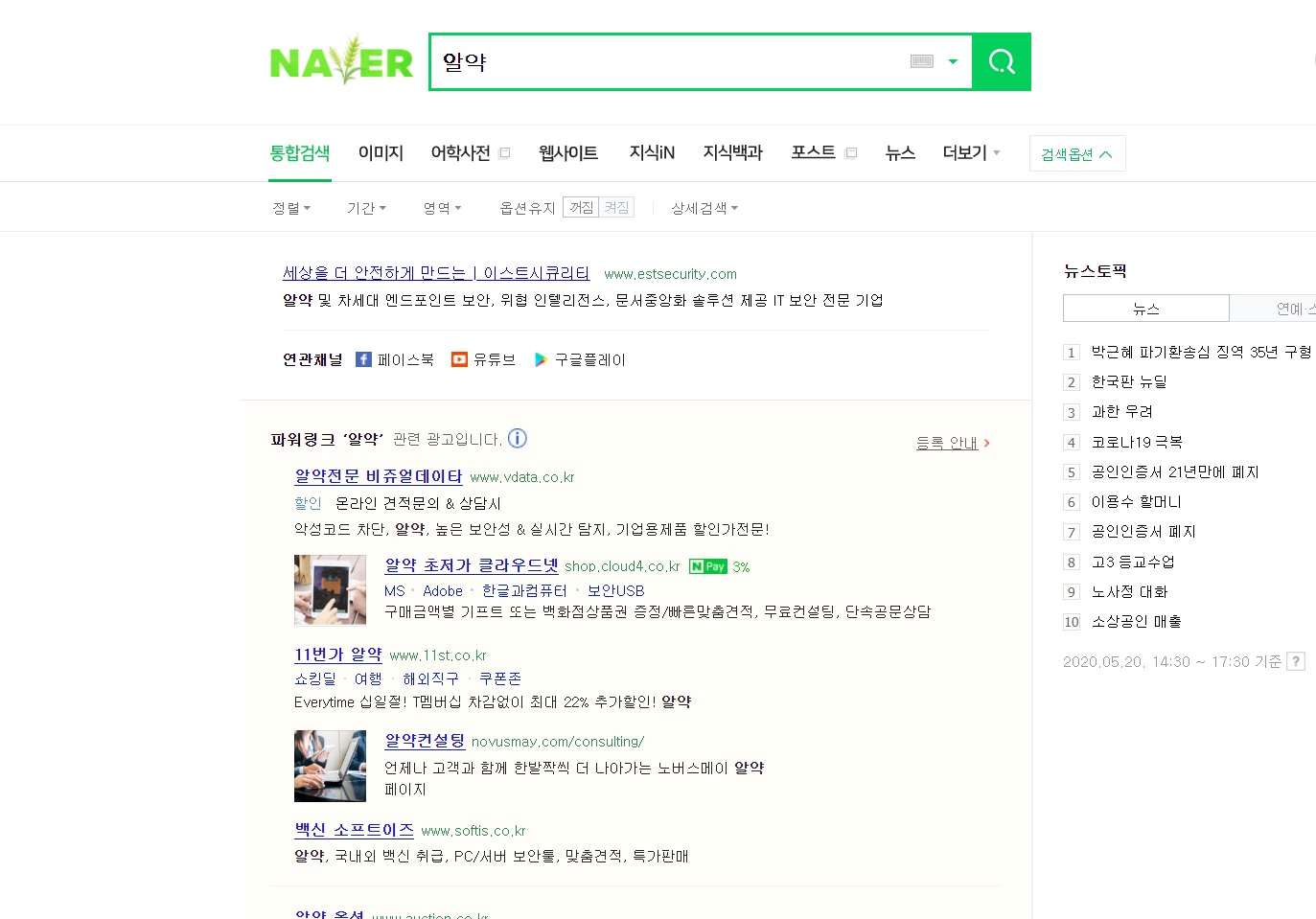This screenshot has width=1316, height=919.
Task: Open the 알약전문 비쥬얼데이타 ad link
Action: click(379, 476)
